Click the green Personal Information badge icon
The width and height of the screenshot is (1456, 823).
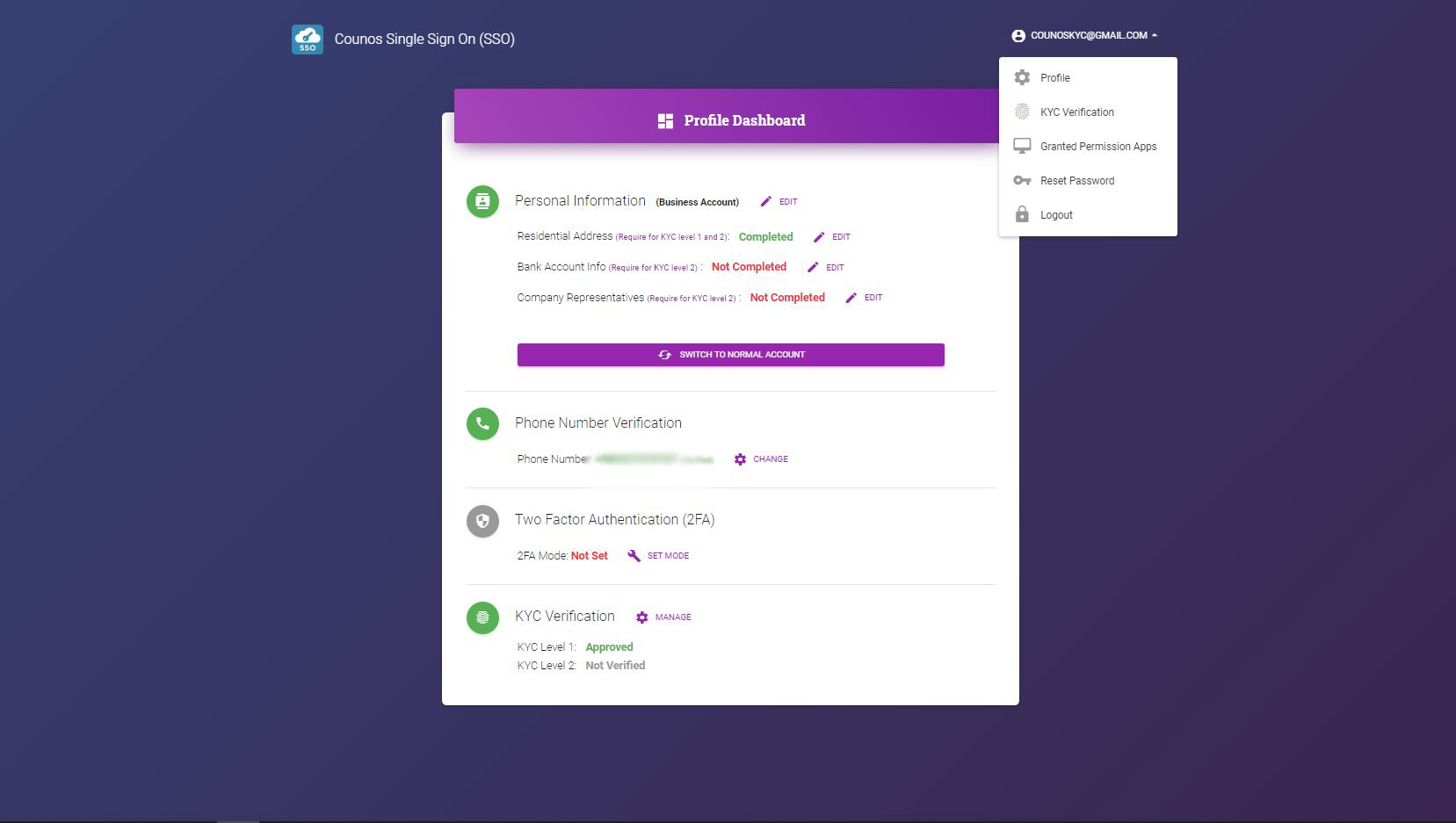(x=482, y=201)
